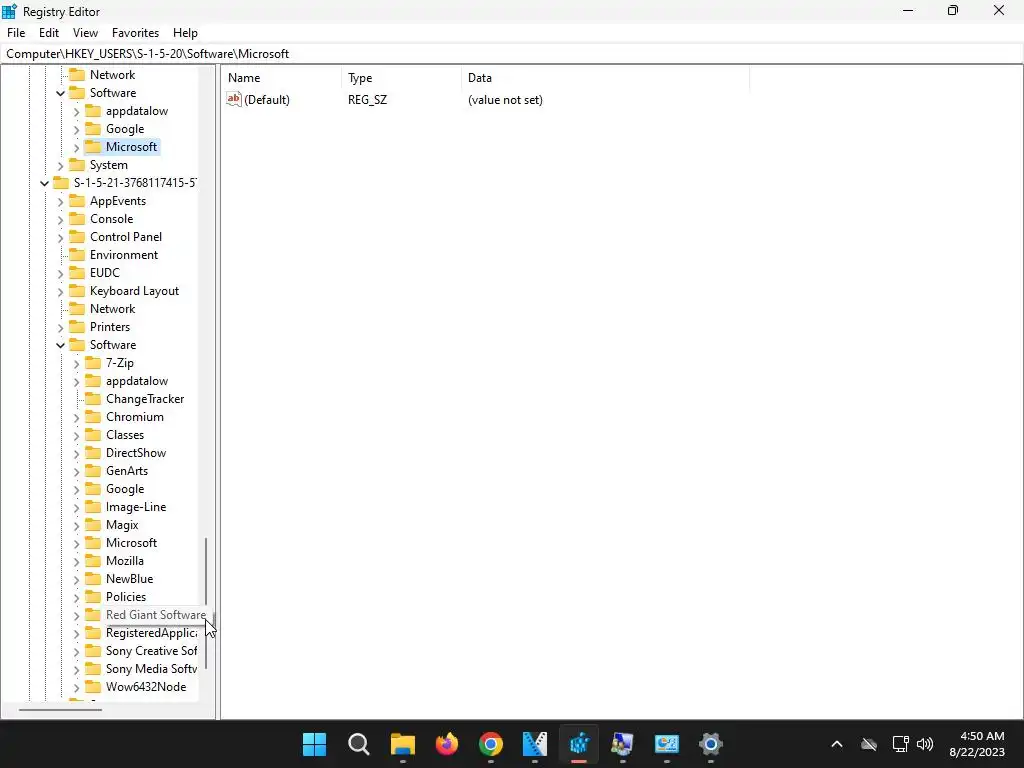Image resolution: width=1024 pixels, height=768 pixels.
Task: Open the File menu
Action: coord(16,33)
